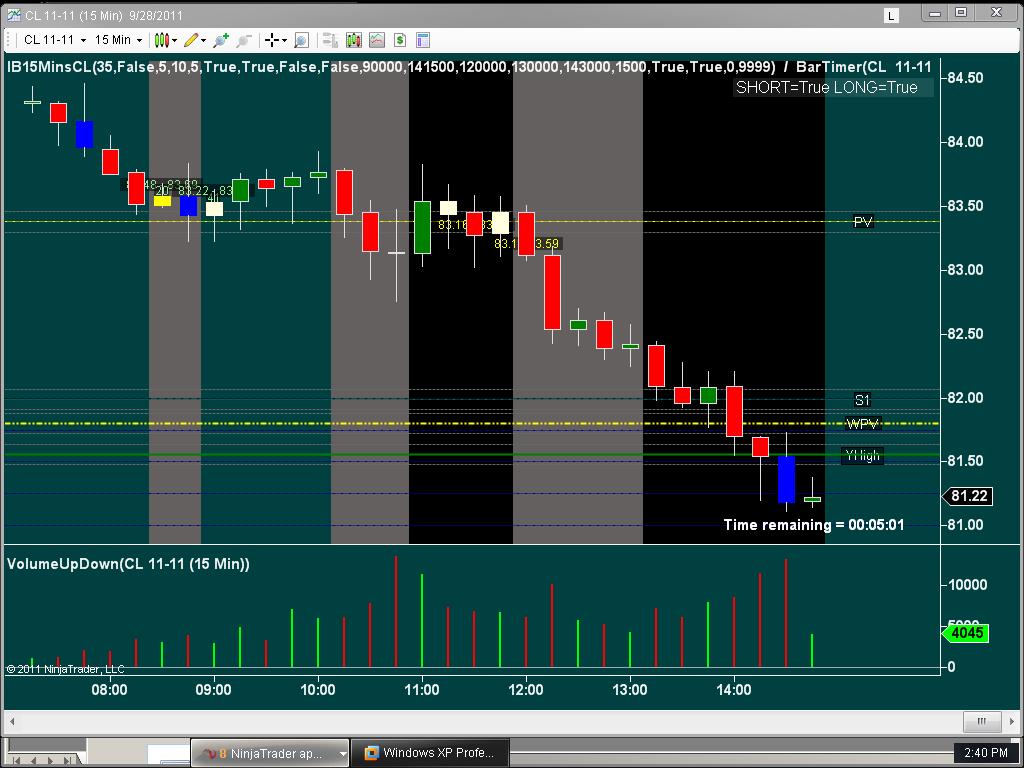Click the tallest red volume bar before 11:00

click(x=396, y=611)
